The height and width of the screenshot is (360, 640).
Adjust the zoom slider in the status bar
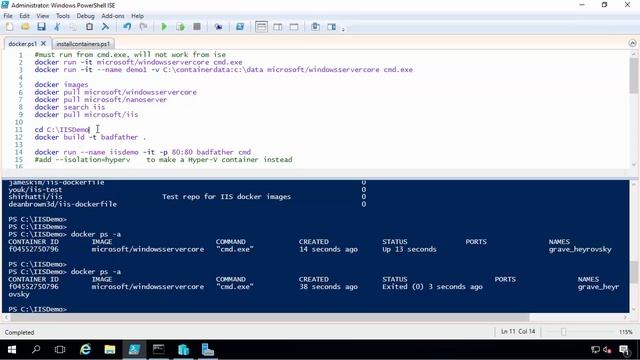[x=564, y=332]
